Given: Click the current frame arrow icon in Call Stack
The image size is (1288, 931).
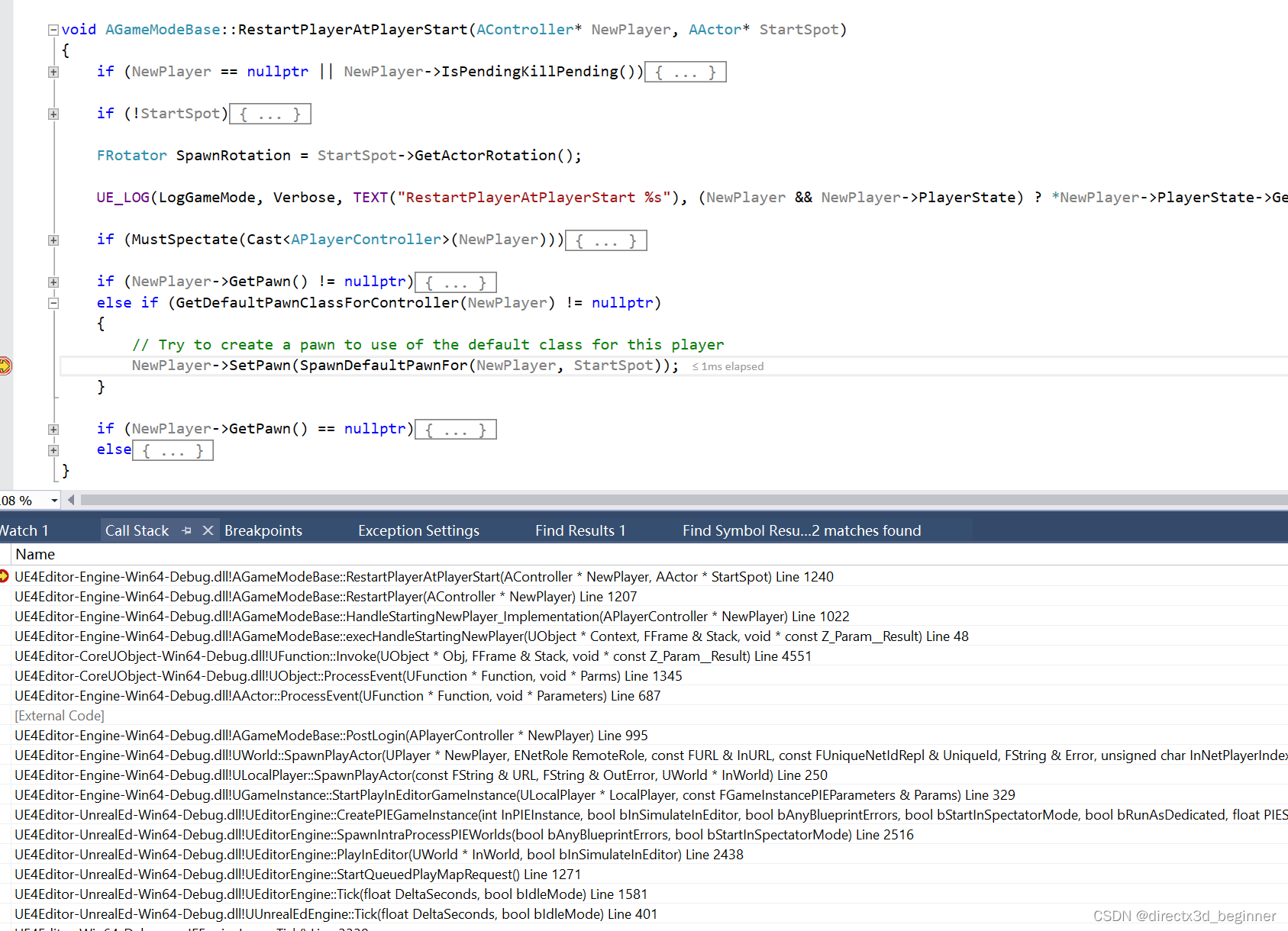Looking at the screenshot, I should [4, 576].
